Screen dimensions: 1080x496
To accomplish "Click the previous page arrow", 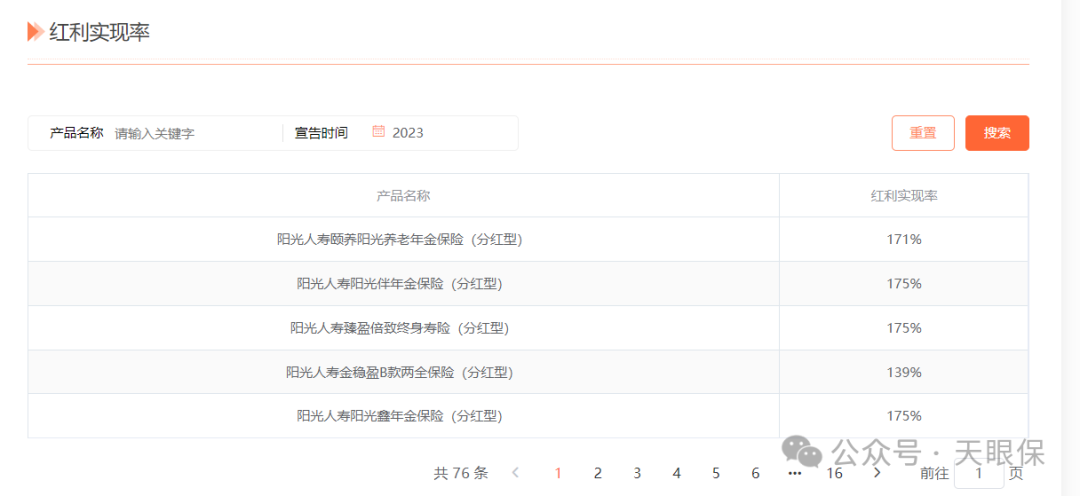I will pos(516,473).
